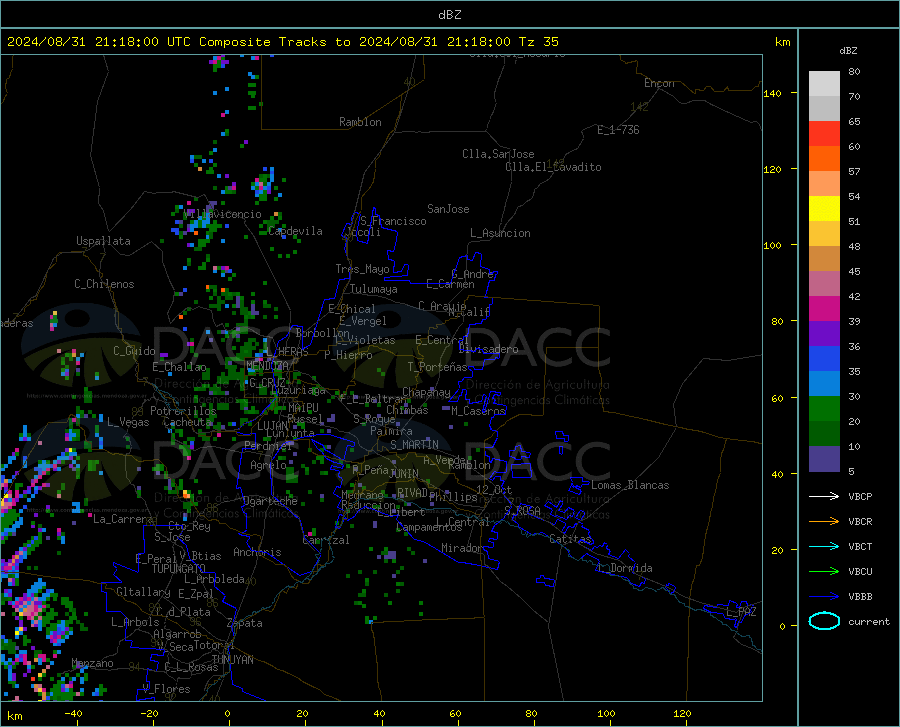
Task: Click the 140 km mark on the vertical axis
Action: pyautogui.click(x=772, y=93)
